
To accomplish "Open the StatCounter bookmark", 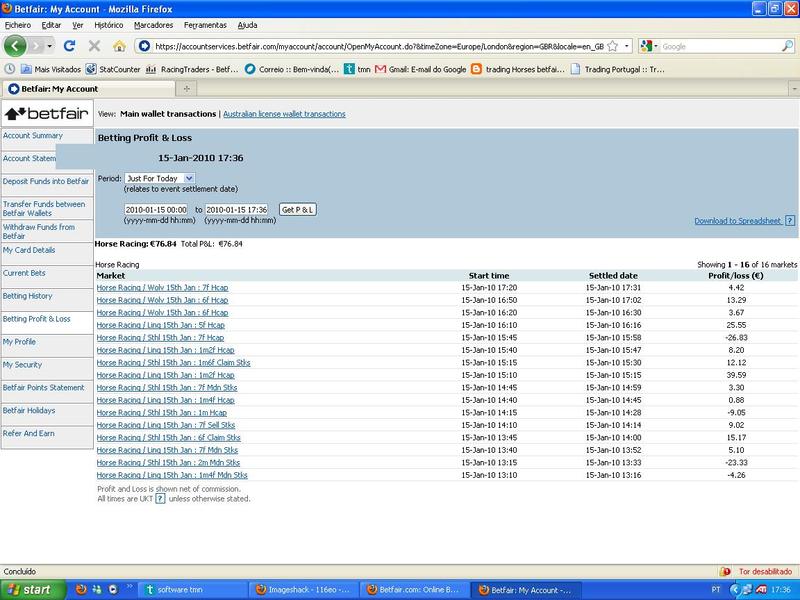I will pyautogui.click(x=113, y=69).
